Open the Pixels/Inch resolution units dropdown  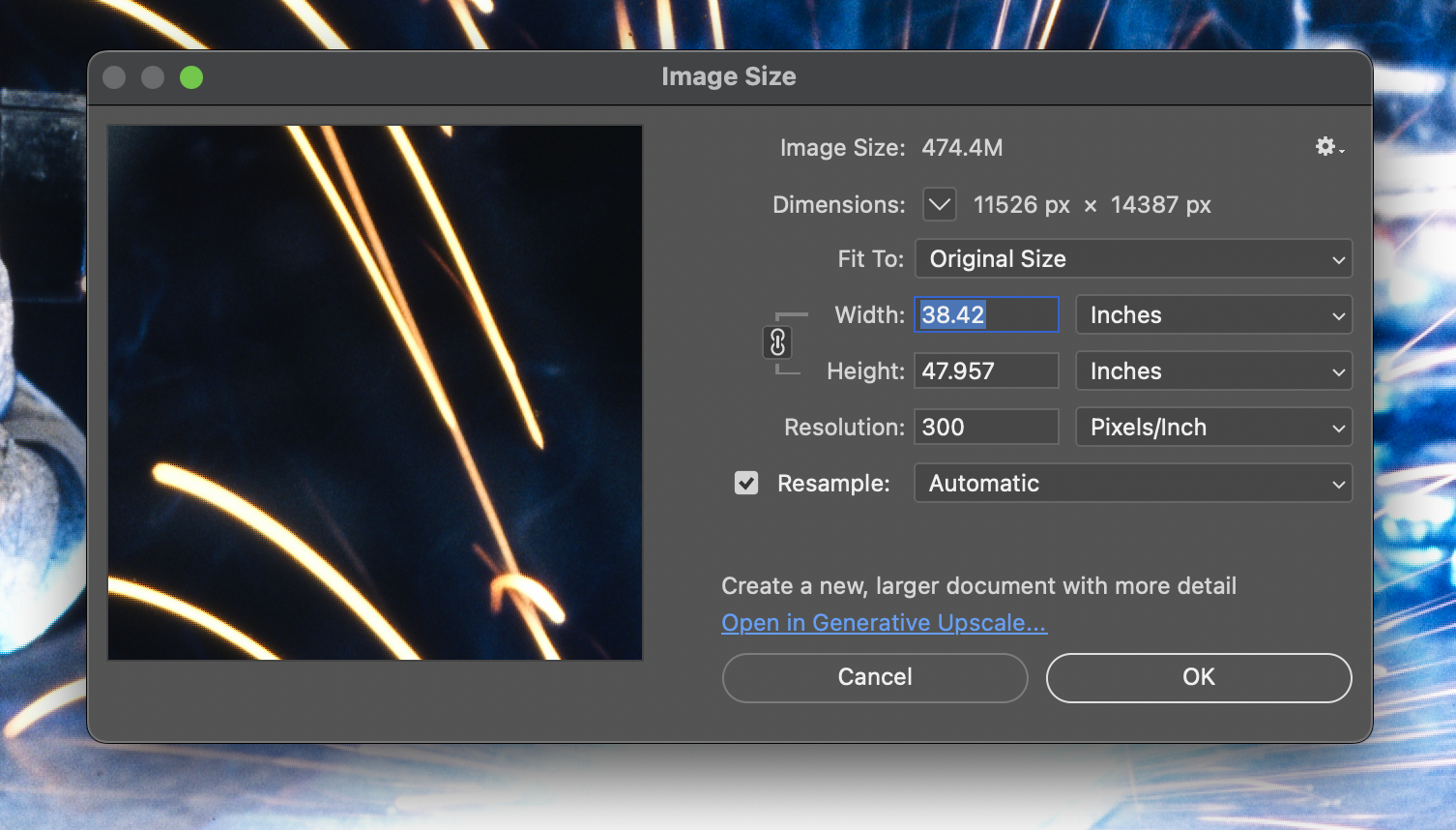pos(1212,428)
